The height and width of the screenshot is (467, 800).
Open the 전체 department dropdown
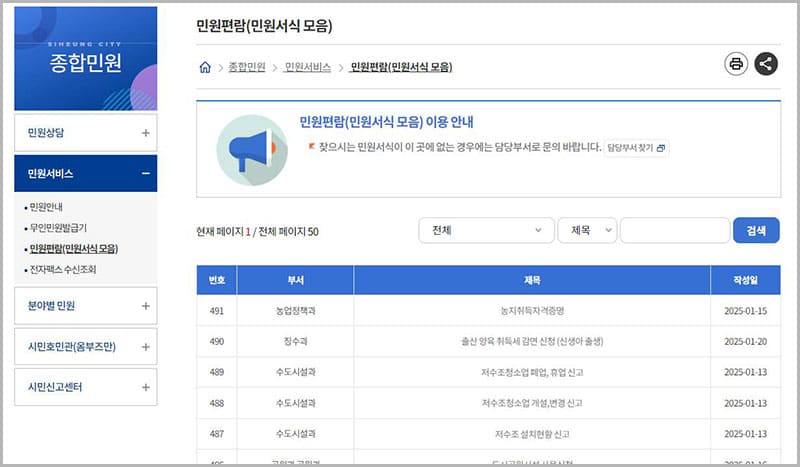[486, 231]
